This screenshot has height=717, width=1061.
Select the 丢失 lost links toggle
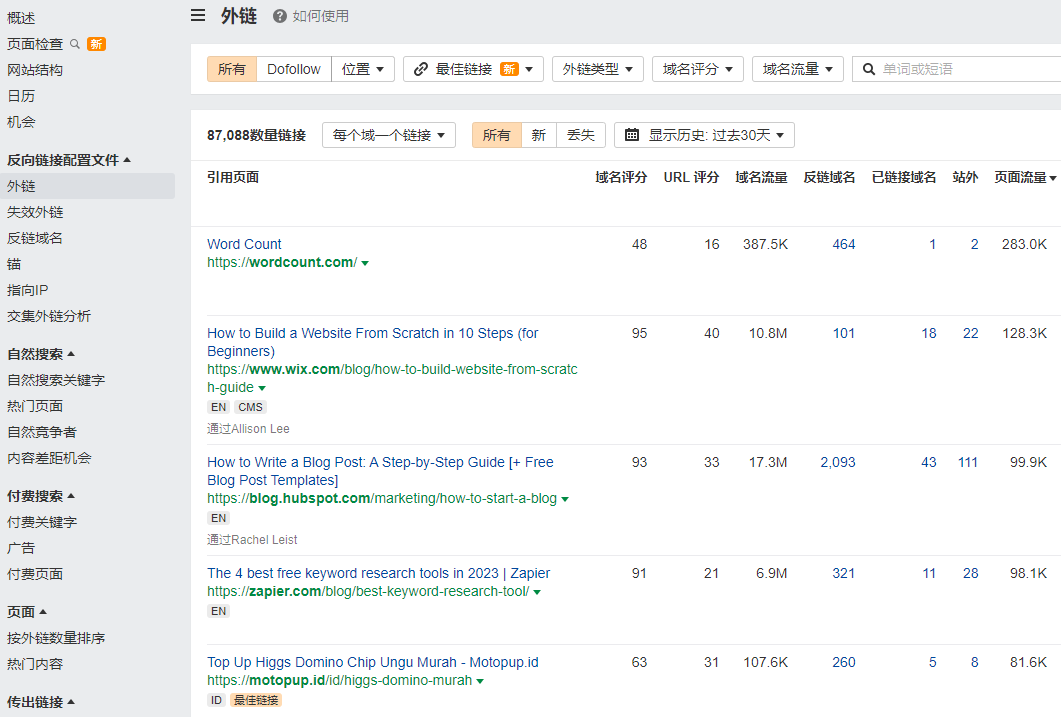(580, 135)
